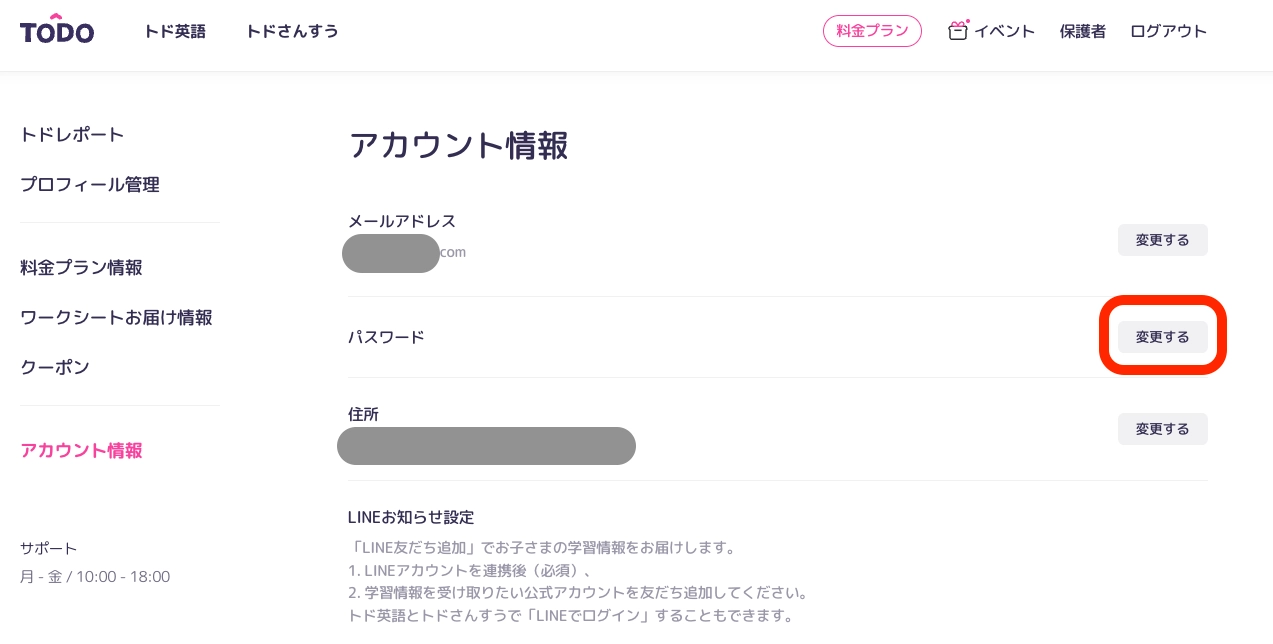
Task: Open トドレポート in the sidebar
Action: pyautogui.click(x=72, y=134)
